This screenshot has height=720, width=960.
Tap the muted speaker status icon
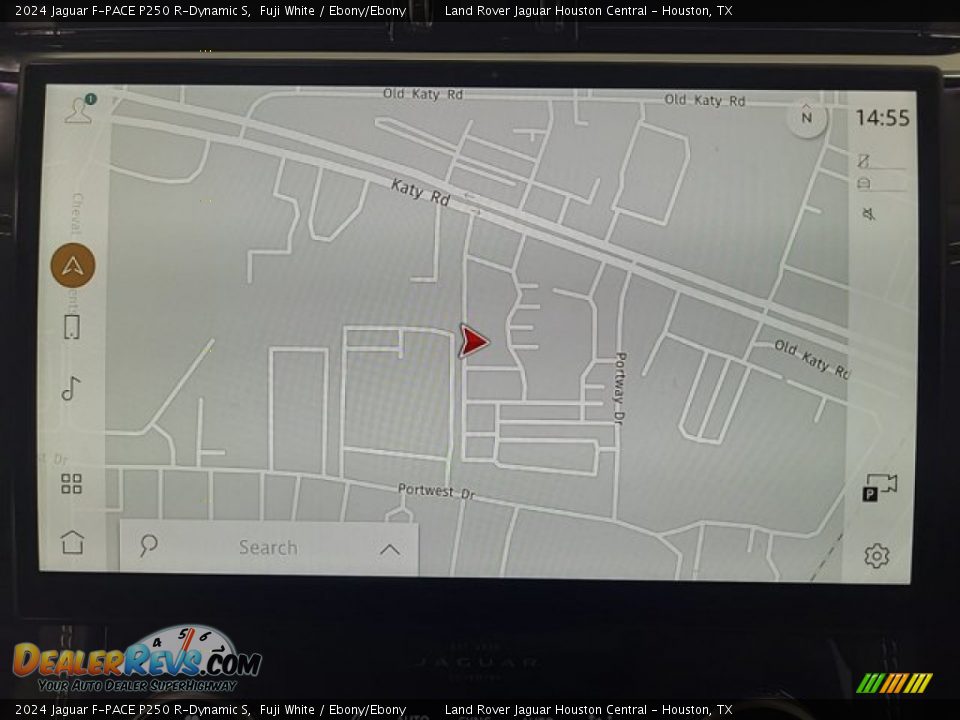869,214
